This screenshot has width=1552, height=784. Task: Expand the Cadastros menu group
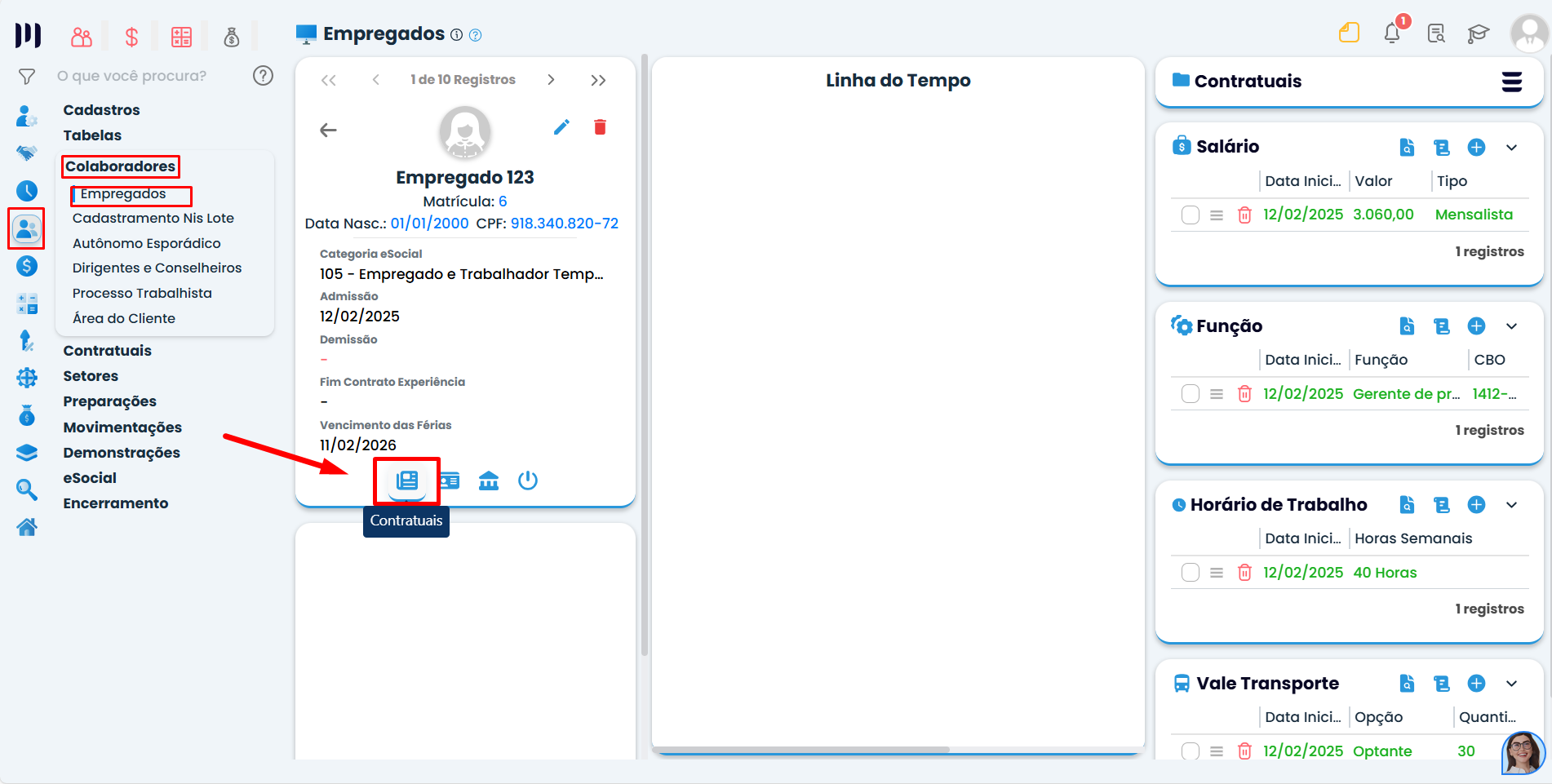tap(101, 110)
